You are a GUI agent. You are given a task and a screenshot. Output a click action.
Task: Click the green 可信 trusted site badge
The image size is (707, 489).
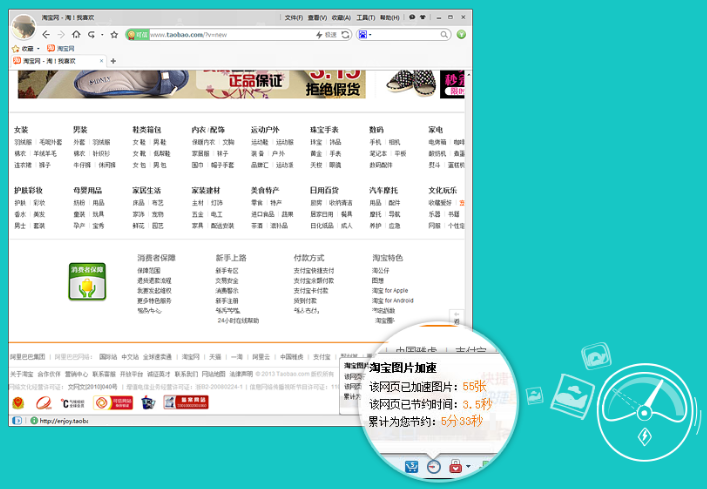[138, 35]
